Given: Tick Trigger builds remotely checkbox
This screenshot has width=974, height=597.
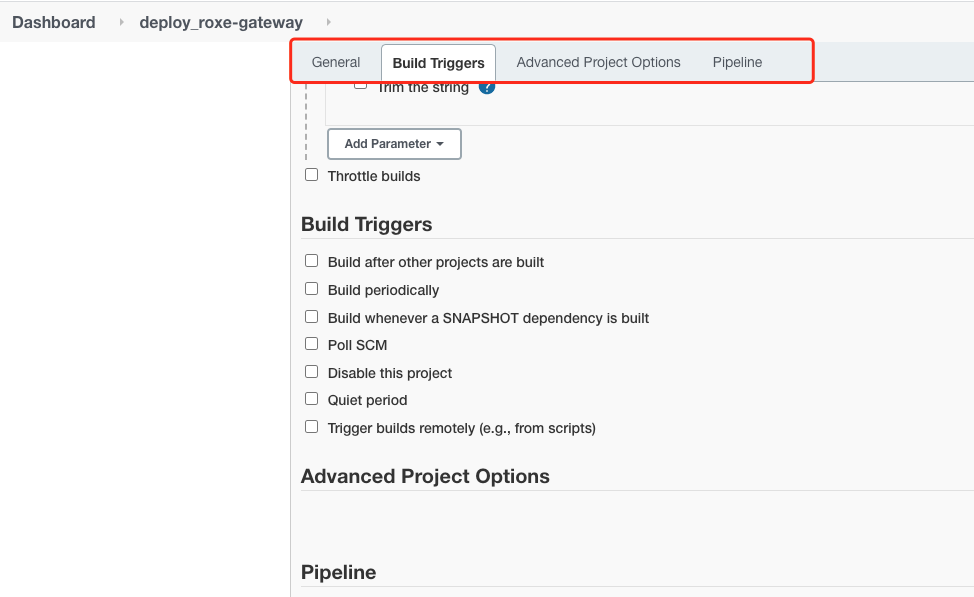Looking at the screenshot, I should click(x=311, y=427).
